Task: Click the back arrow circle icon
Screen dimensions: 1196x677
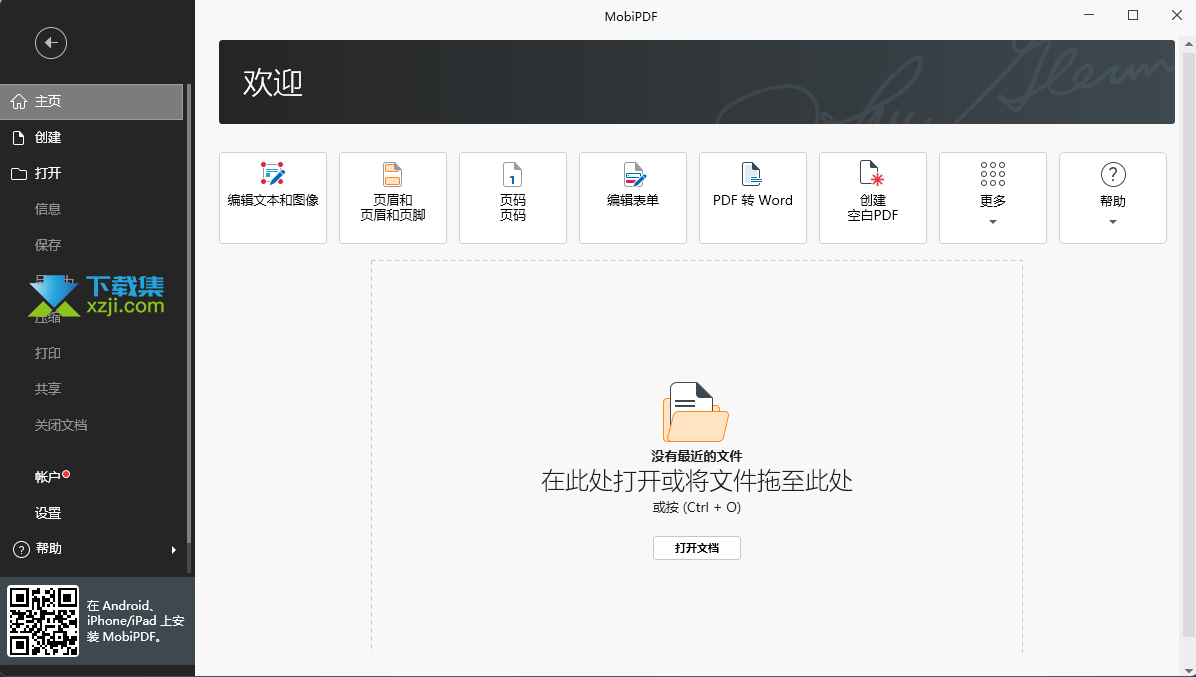Action: pos(51,43)
